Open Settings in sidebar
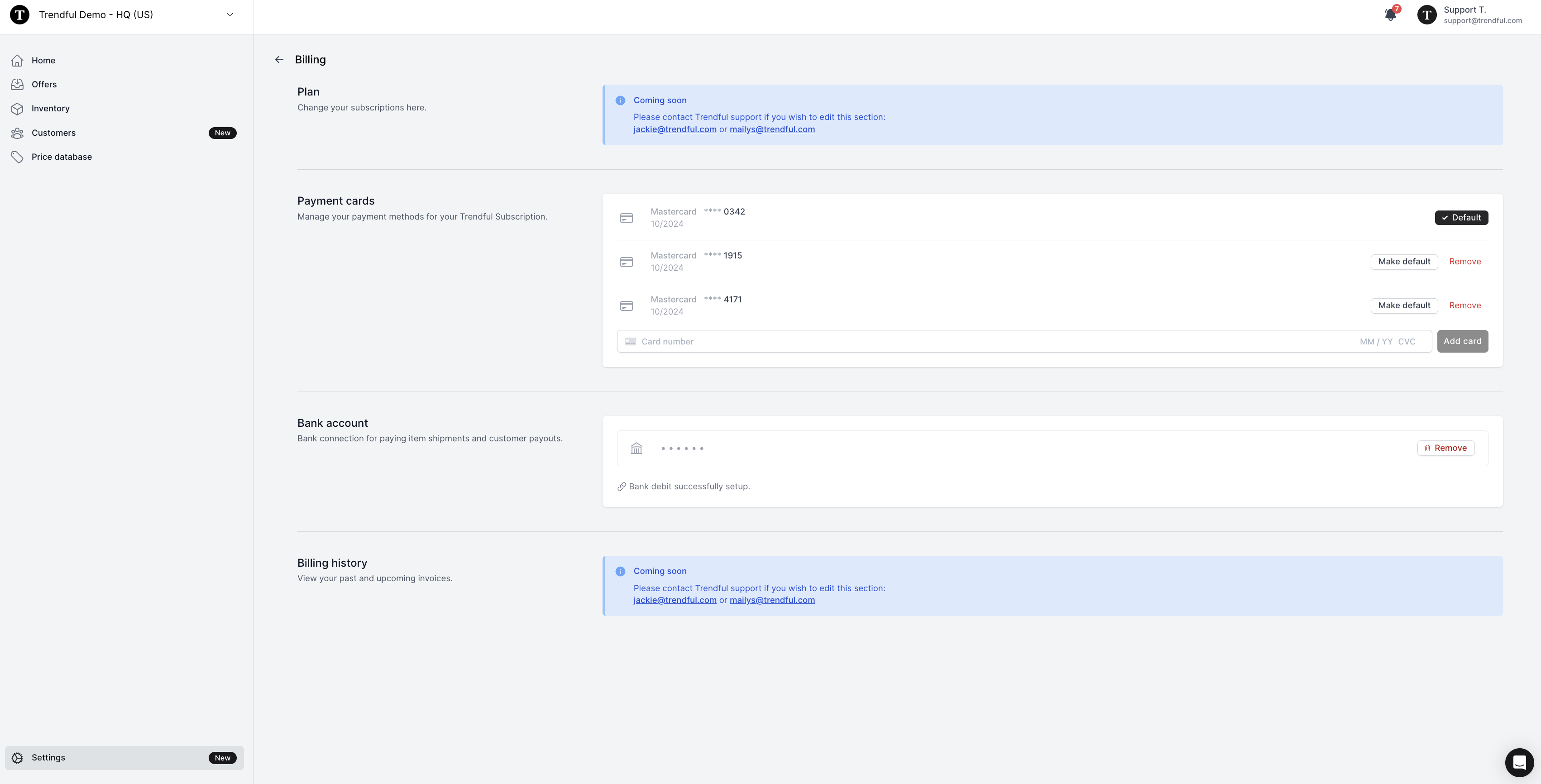Image resolution: width=1541 pixels, height=784 pixels. [124, 758]
